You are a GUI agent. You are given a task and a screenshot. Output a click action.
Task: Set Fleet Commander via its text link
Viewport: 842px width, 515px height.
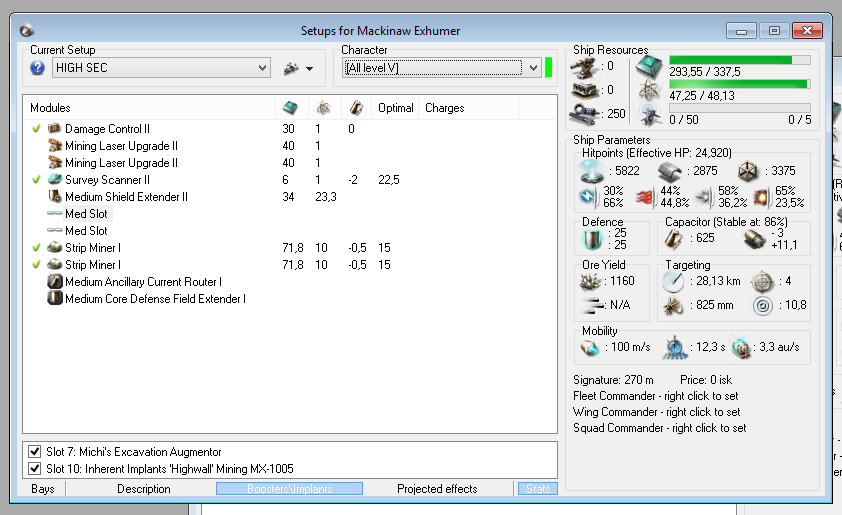tap(655, 396)
